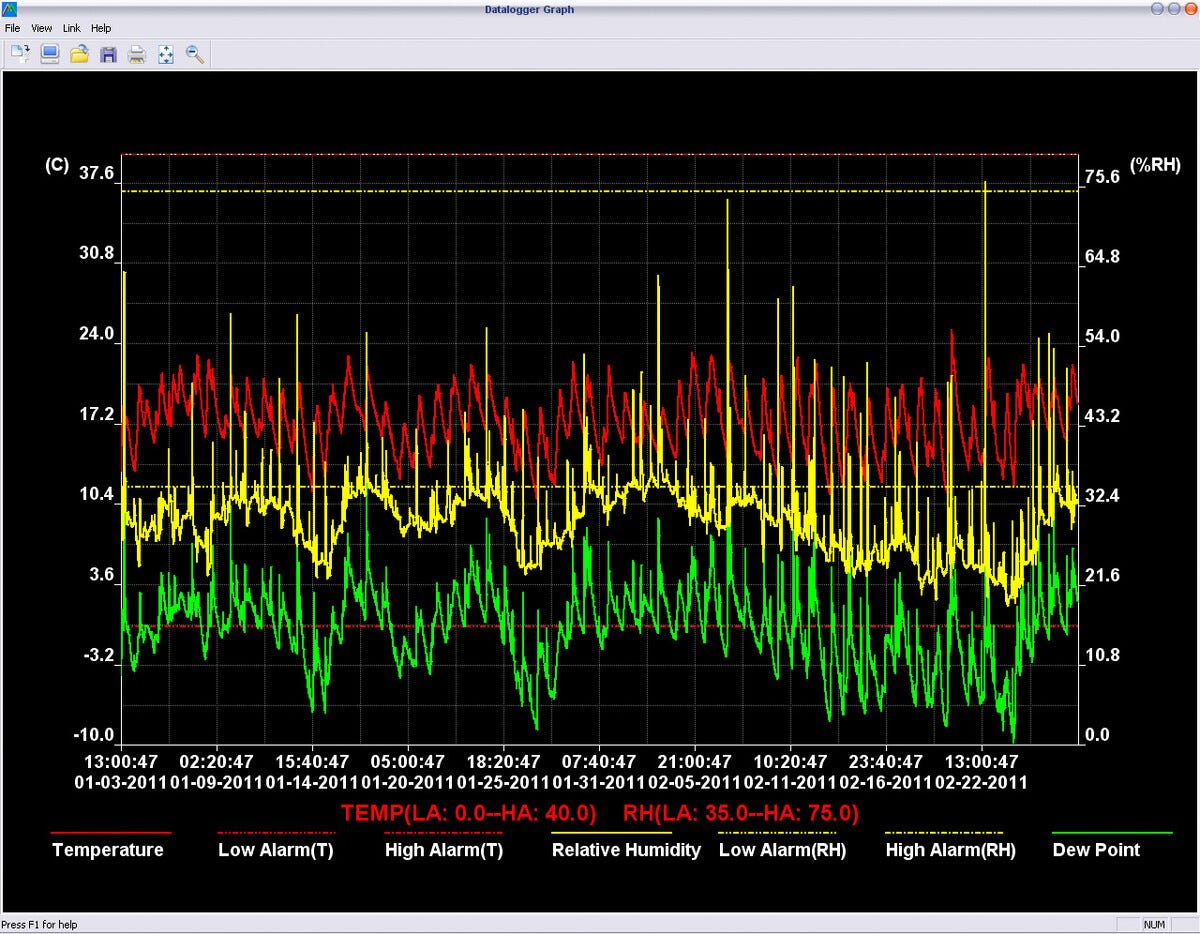Click the green Dew Point legend line
This screenshot has width=1200, height=934.
[x=1112, y=832]
